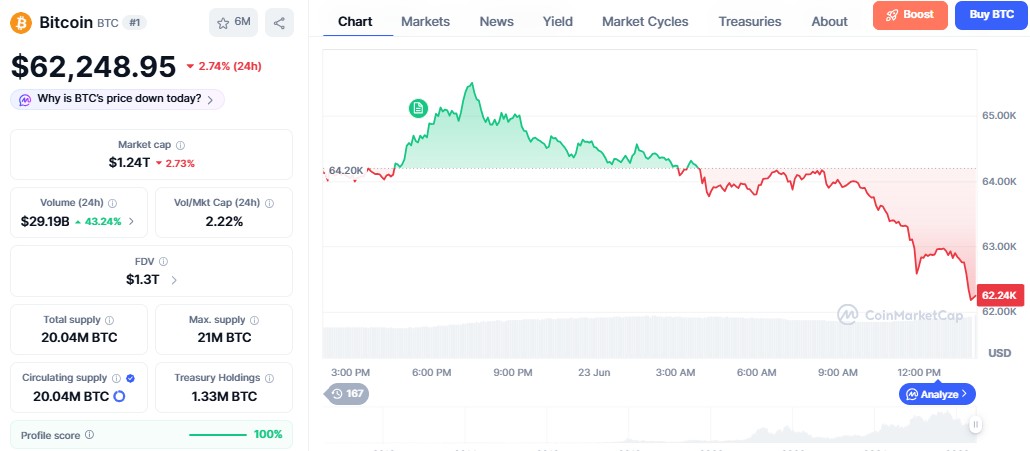Click the 167 history events badge
Viewport: 1030px width, 451px height.
click(347, 394)
